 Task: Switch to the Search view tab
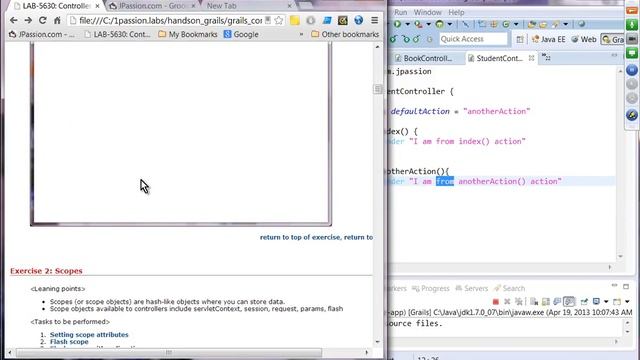(x=509, y=288)
